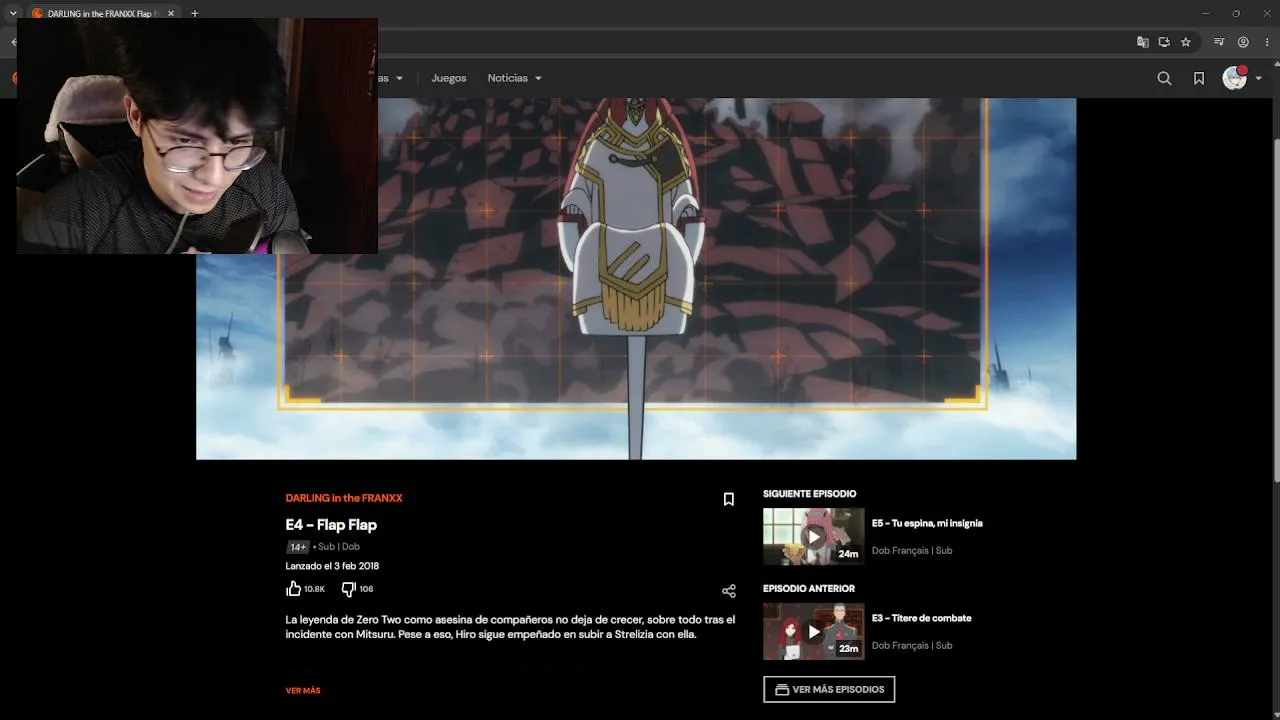1280x720 pixels.
Task: Click the 14+ age rating badge
Action: 297,547
